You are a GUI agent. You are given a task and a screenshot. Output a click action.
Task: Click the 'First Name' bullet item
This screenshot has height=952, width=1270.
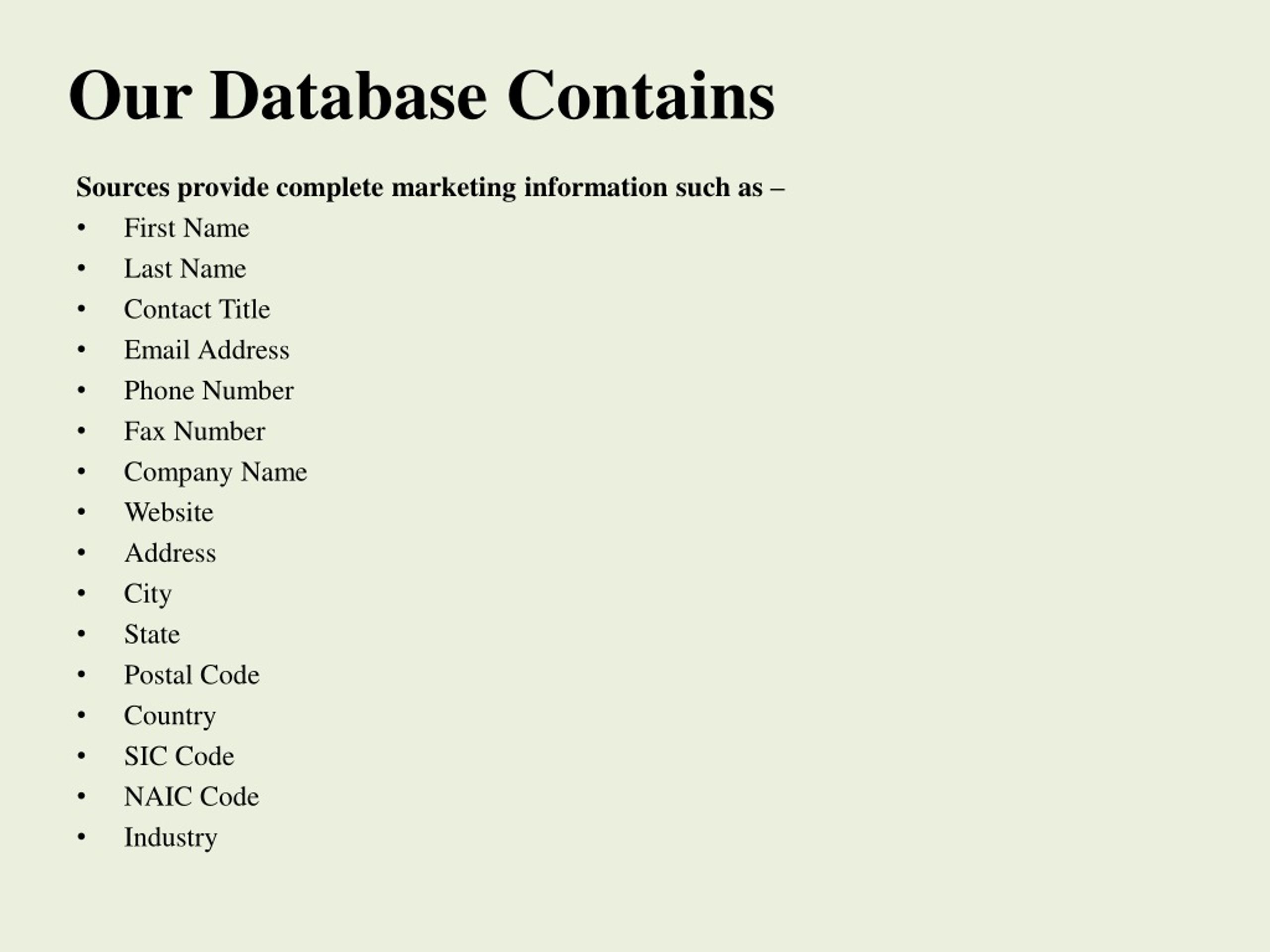click(x=187, y=228)
